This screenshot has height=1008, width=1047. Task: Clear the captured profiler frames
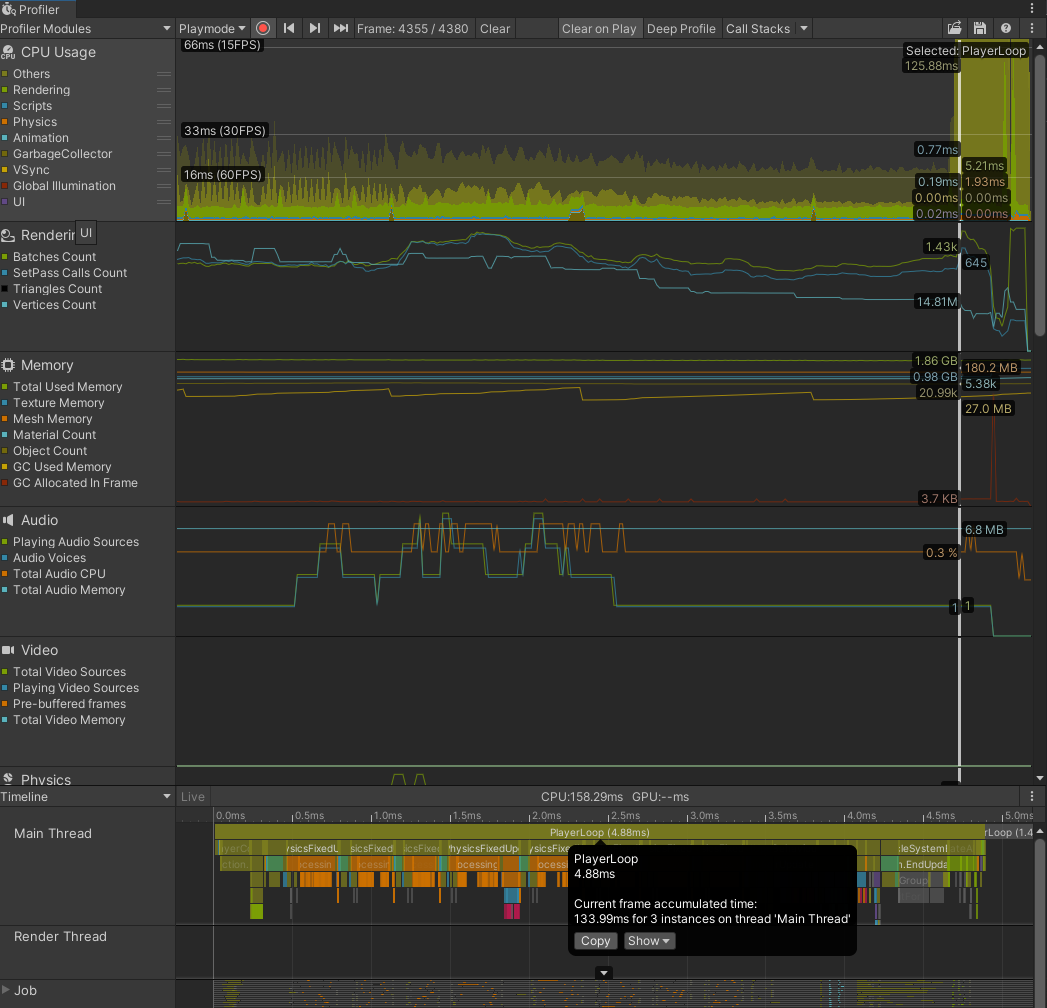click(x=495, y=29)
